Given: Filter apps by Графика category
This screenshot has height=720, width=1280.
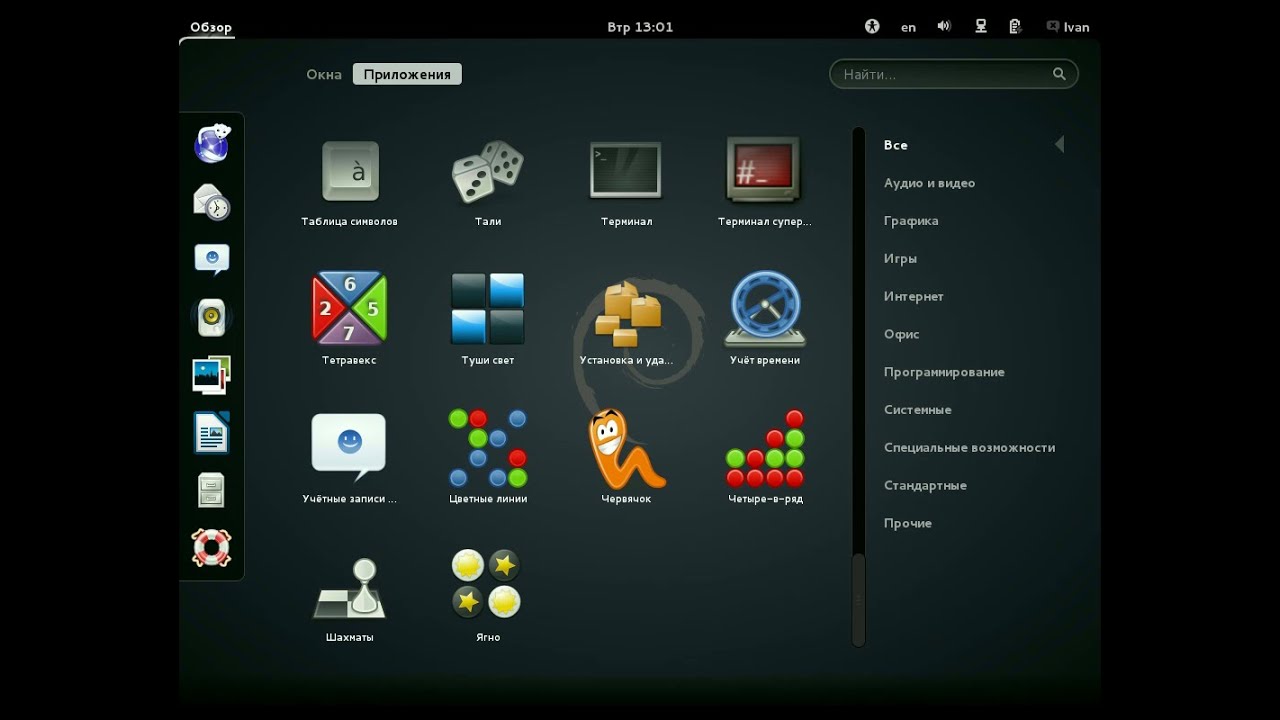Looking at the screenshot, I should [911, 221].
